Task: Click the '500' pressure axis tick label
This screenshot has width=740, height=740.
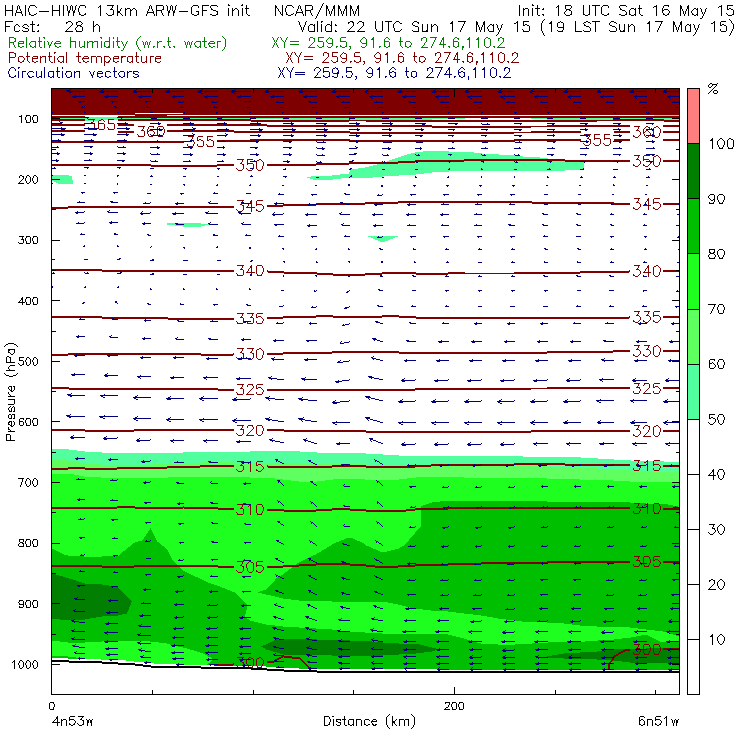Action: click(28, 362)
